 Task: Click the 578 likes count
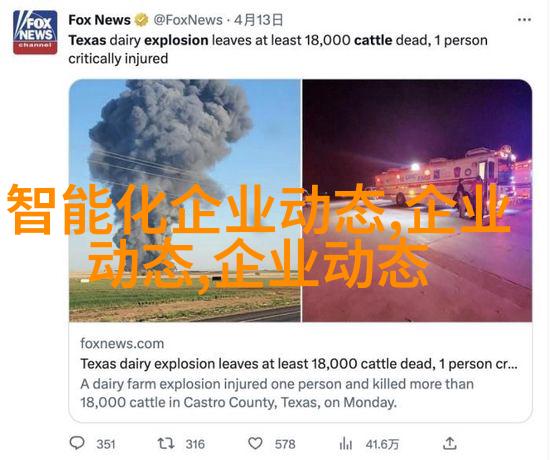(x=285, y=444)
